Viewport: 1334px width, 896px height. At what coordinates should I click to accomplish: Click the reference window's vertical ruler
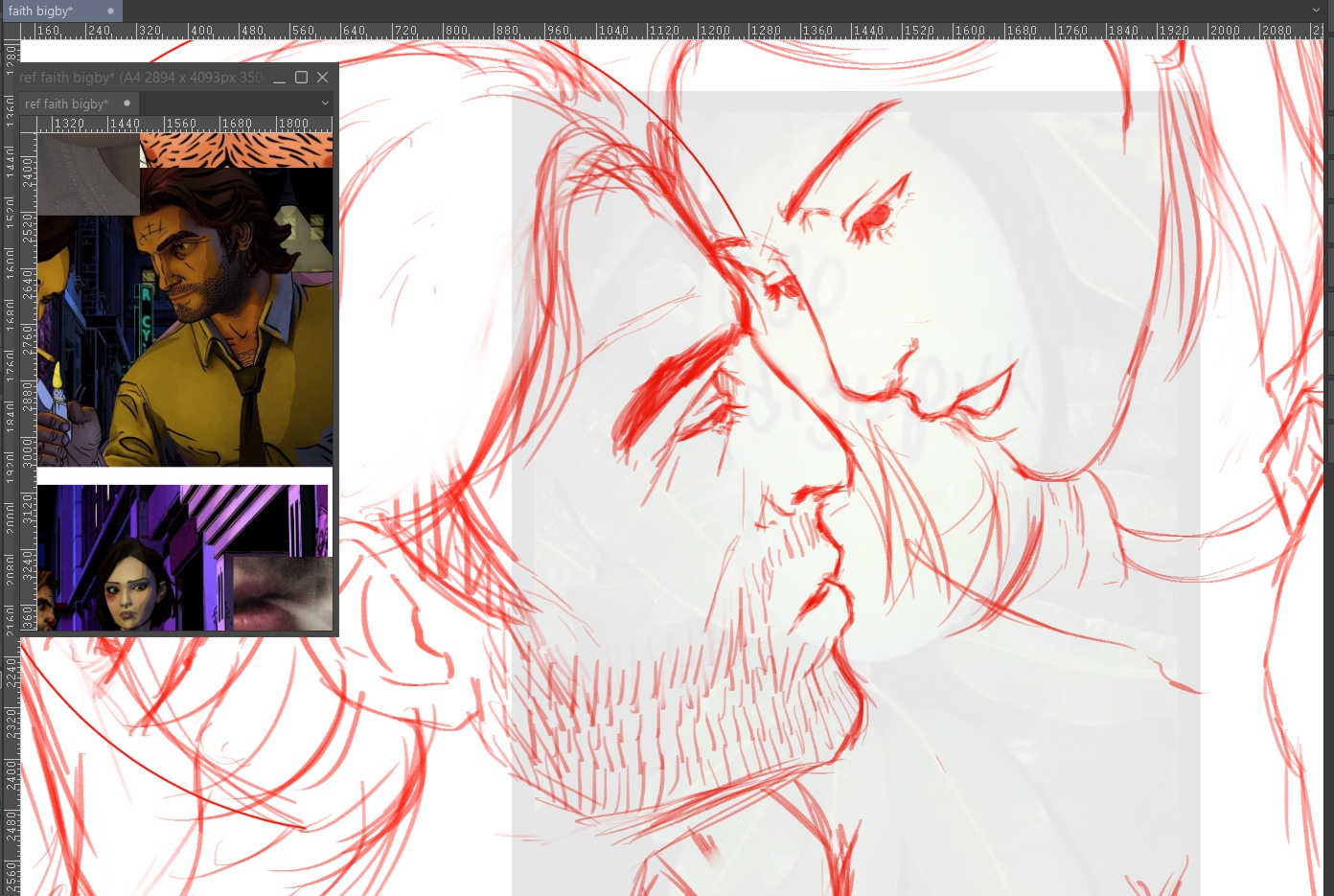click(28, 383)
